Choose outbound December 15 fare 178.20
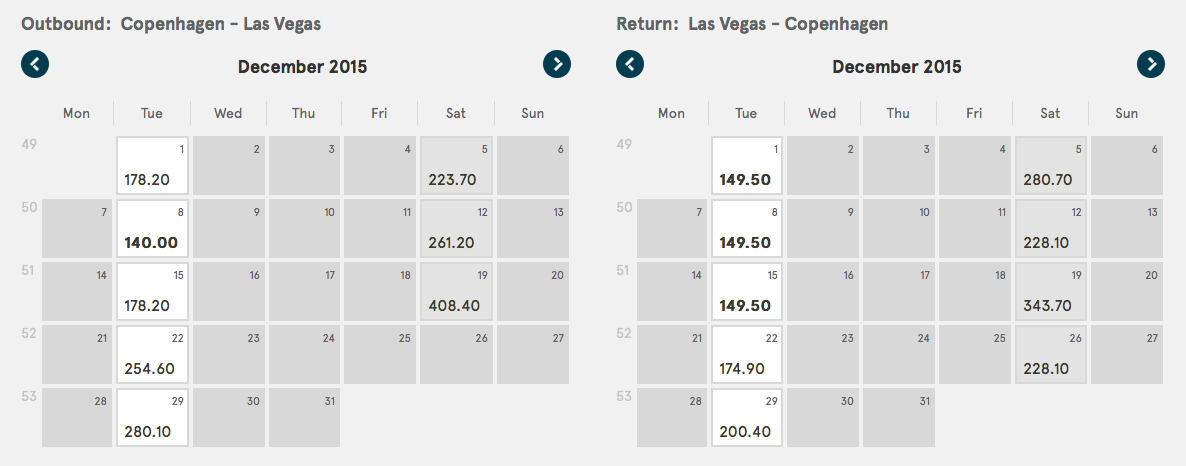The height and width of the screenshot is (466, 1186). (152, 291)
